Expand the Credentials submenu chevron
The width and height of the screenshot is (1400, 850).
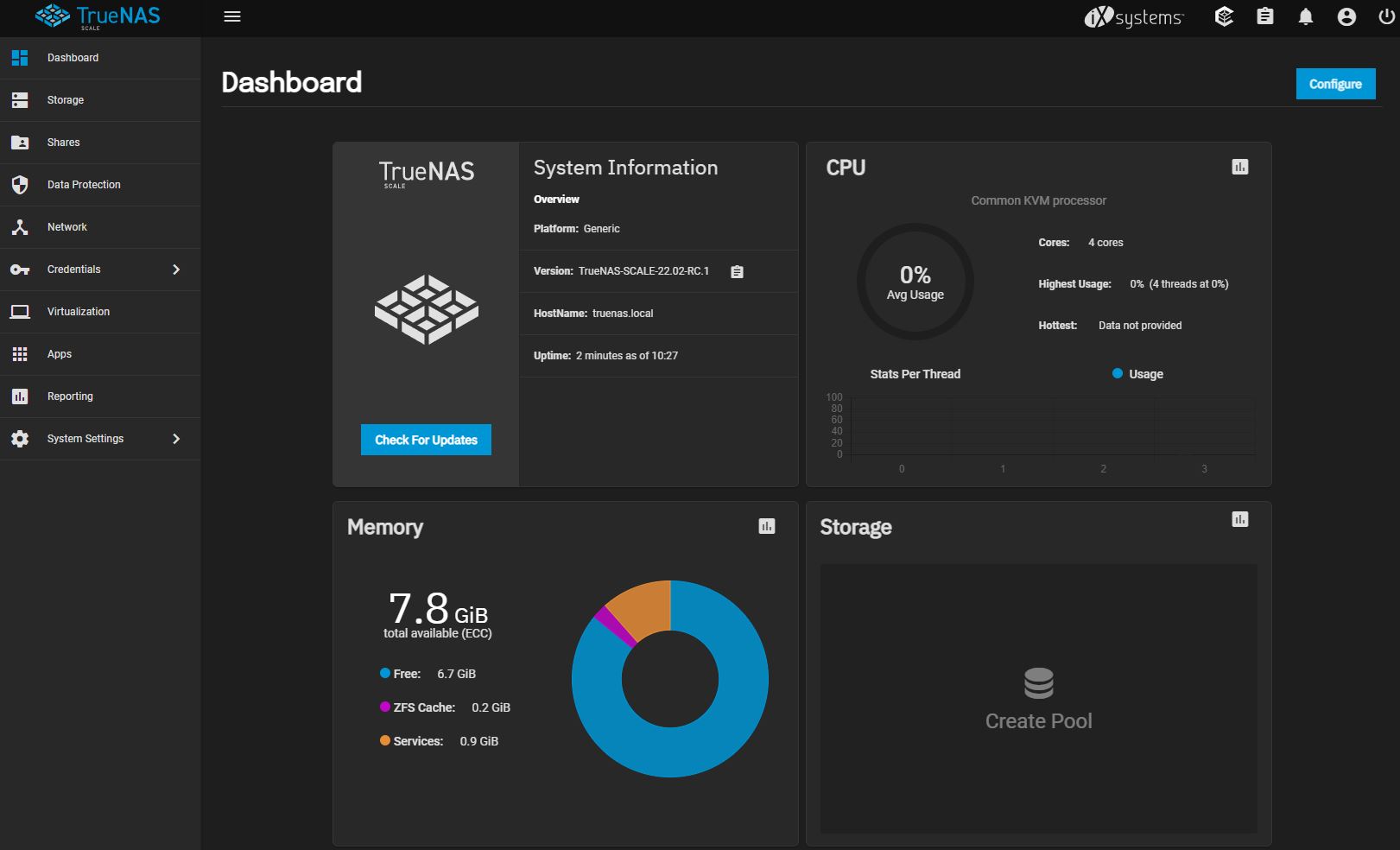coord(176,270)
